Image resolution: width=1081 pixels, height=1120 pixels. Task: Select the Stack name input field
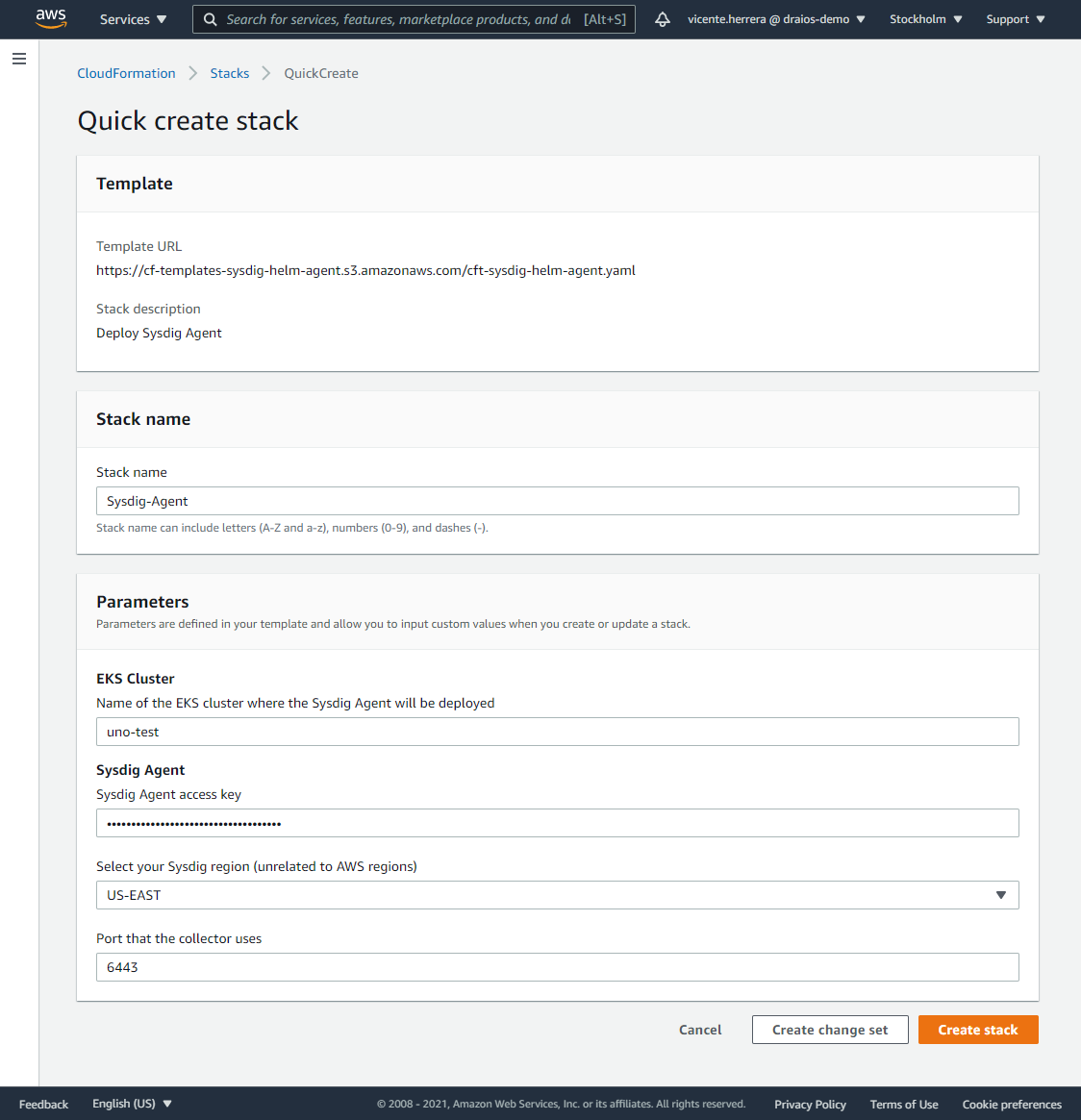557,500
